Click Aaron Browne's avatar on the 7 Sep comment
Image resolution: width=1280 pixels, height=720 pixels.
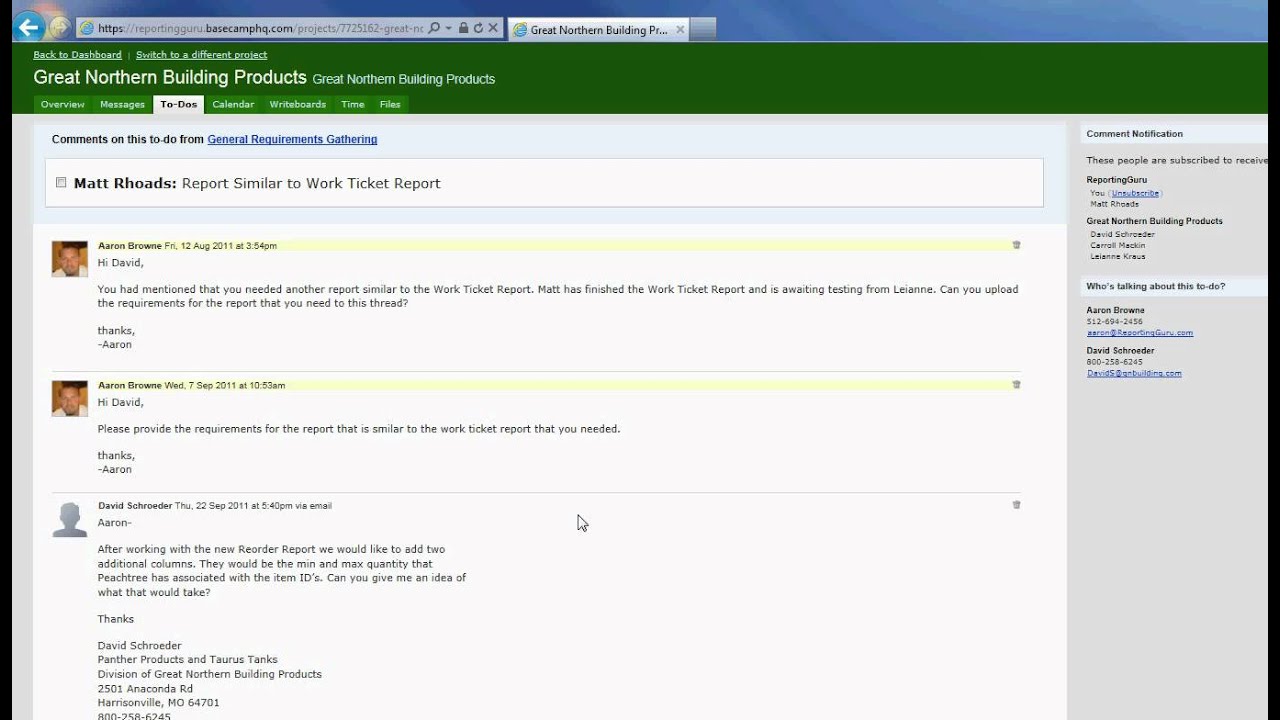pos(69,399)
